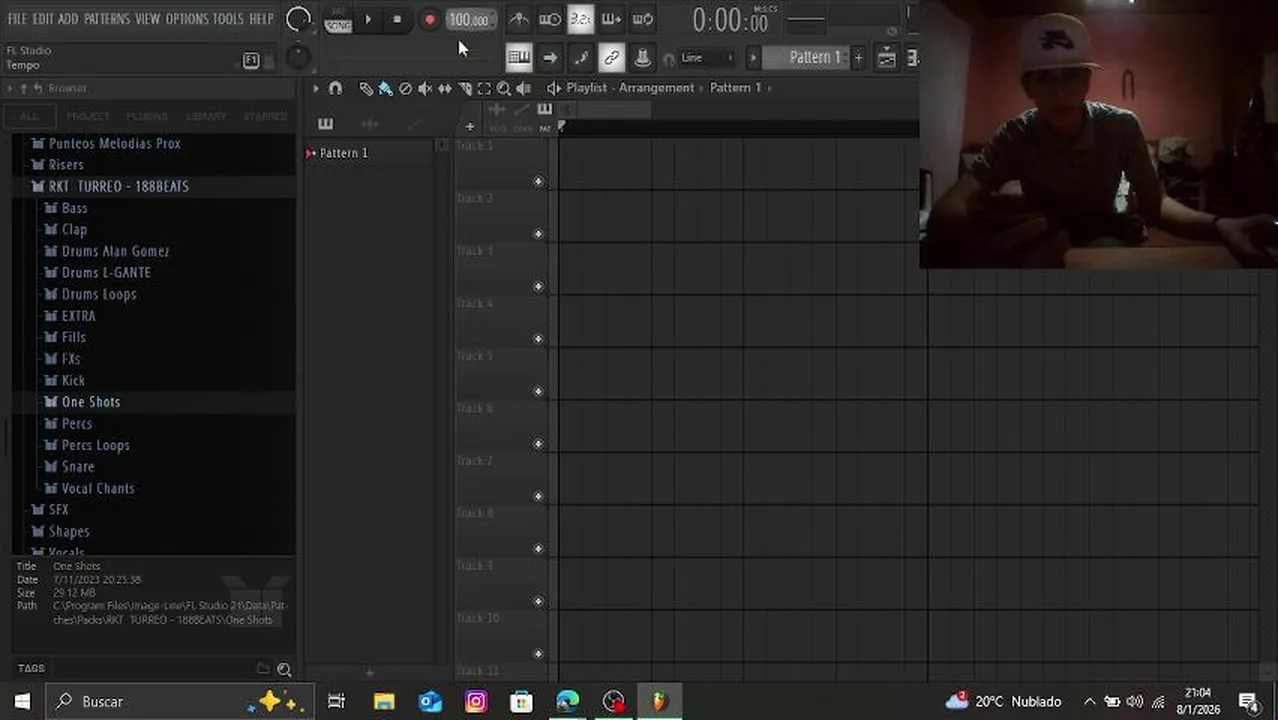Toggle playlist magnet snap icon
This screenshot has width=1278, height=720.
335,88
